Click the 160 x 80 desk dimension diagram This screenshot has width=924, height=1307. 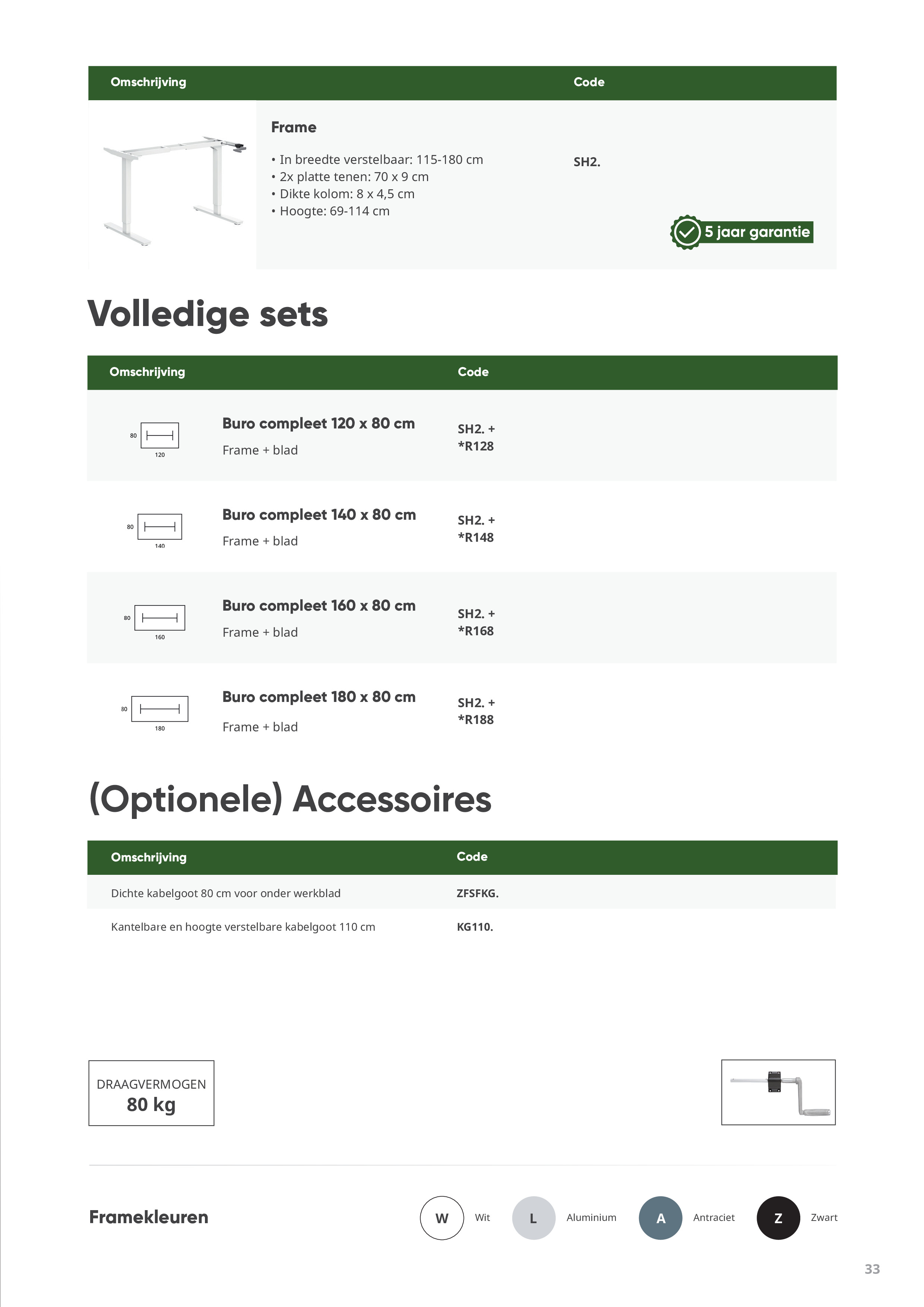point(159,618)
